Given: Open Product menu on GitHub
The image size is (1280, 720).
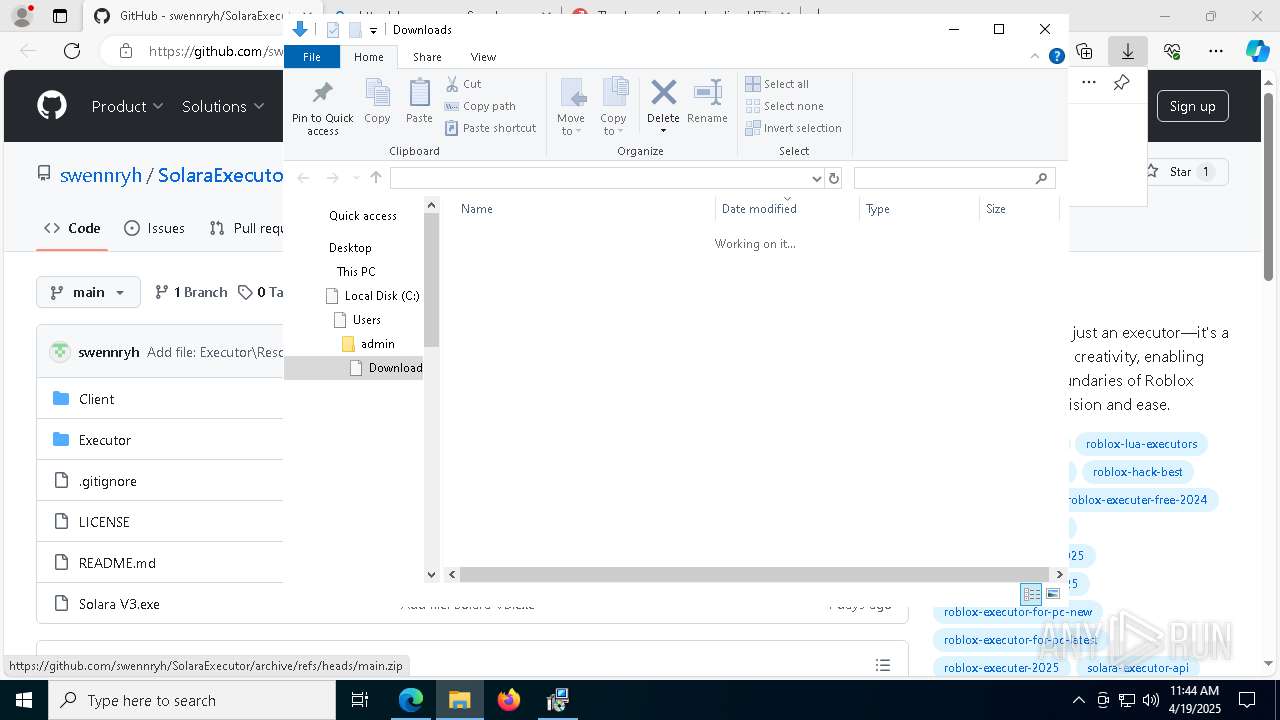Looking at the screenshot, I should (127, 106).
